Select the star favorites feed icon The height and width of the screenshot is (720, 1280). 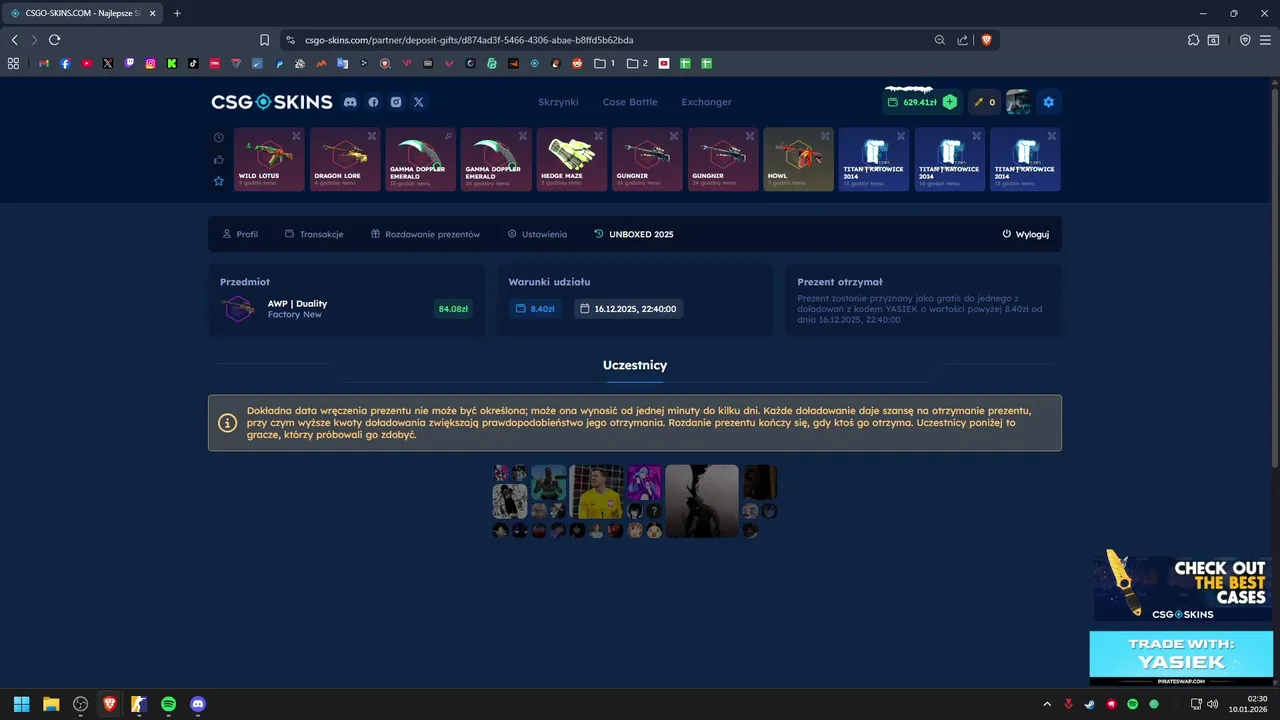click(x=219, y=181)
